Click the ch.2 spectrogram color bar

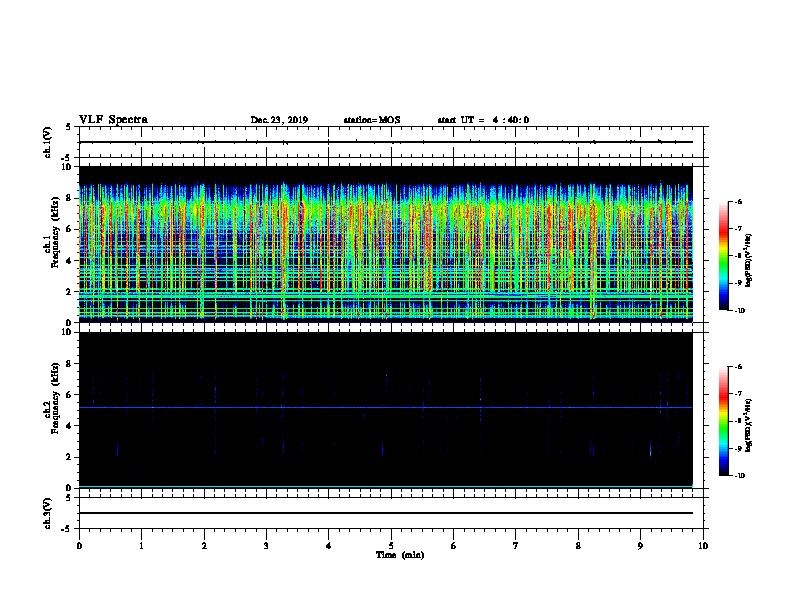coord(723,421)
